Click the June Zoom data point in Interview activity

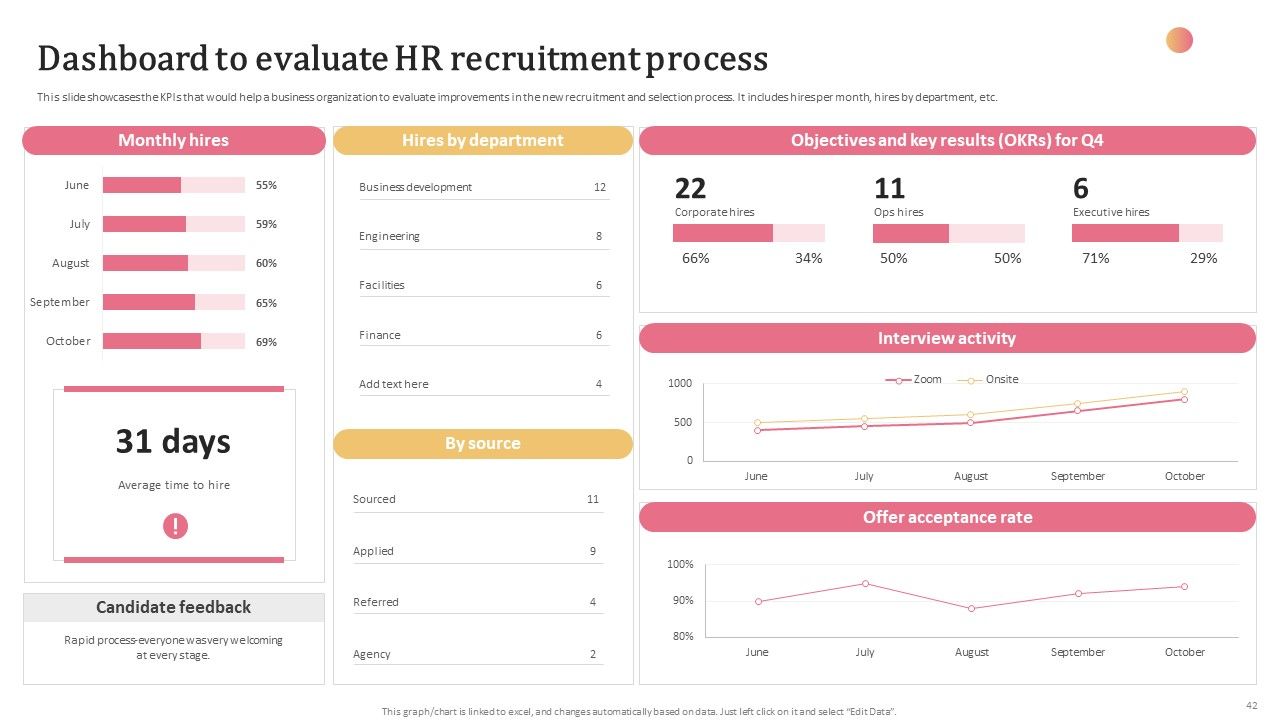757,430
